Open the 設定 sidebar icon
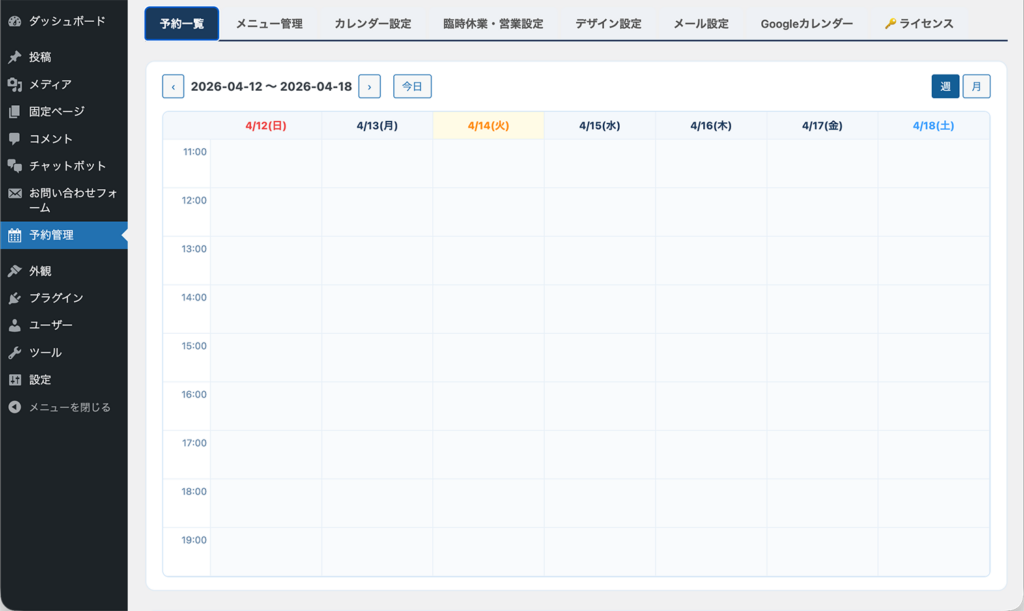Screen dimensions: 1024x611 [14, 379]
